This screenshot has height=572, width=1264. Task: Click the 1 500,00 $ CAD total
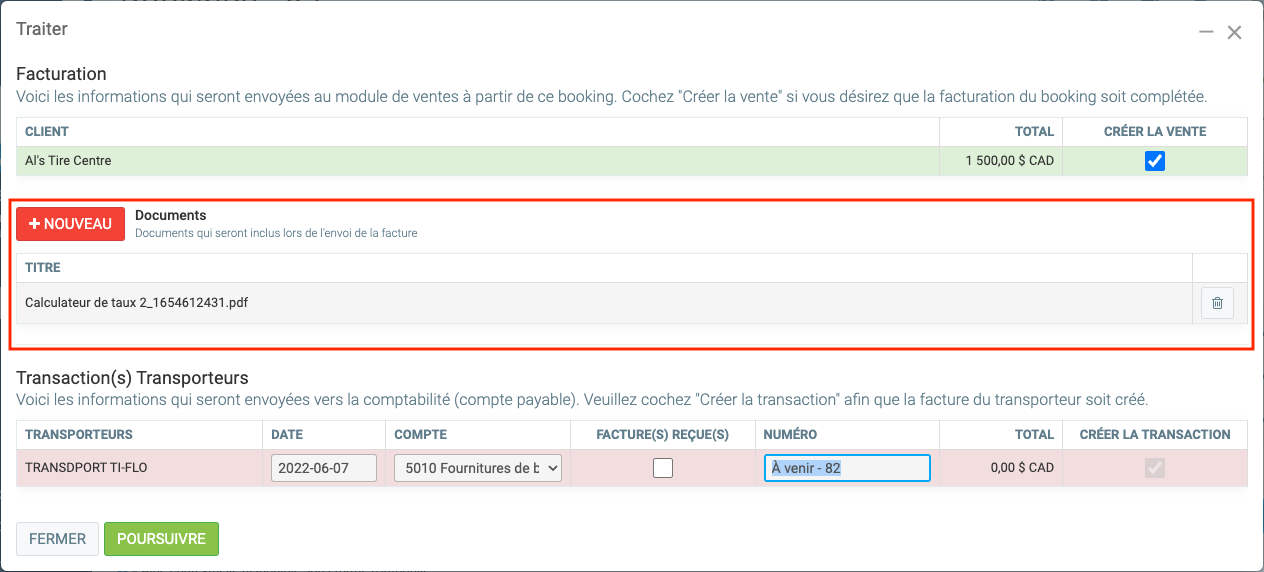pyautogui.click(x=1010, y=161)
